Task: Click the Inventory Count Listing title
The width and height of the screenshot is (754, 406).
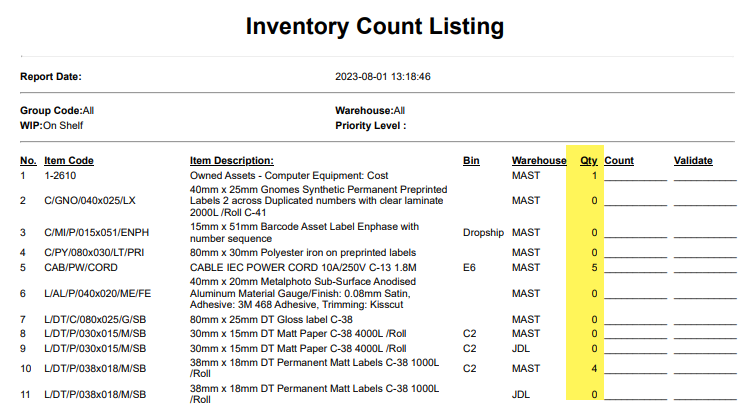Action: (375, 26)
